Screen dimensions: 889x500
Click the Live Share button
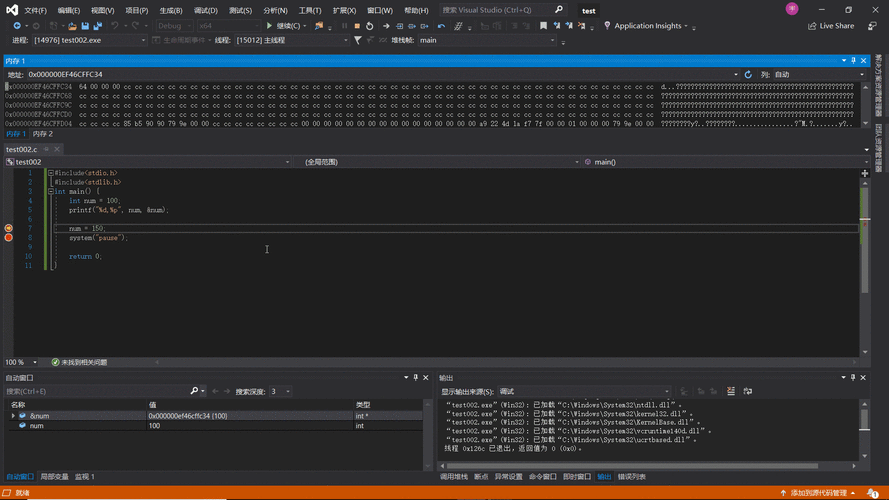tap(831, 26)
